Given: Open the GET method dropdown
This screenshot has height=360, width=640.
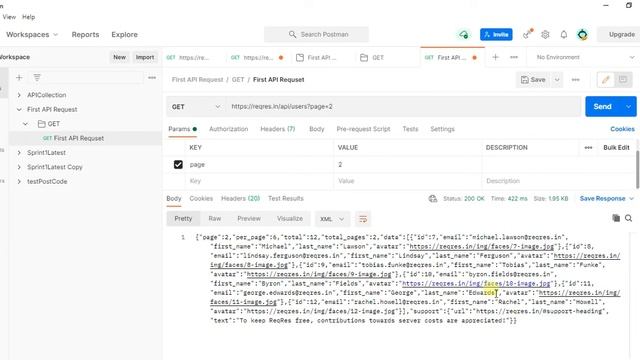Looking at the screenshot, I should coord(196,107).
